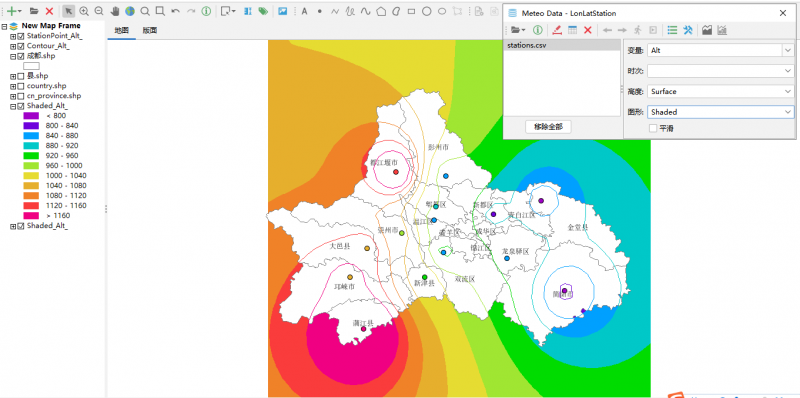Click the 移除全部 remove all button
The image size is (800, 398).
click(x=548, y=127)
